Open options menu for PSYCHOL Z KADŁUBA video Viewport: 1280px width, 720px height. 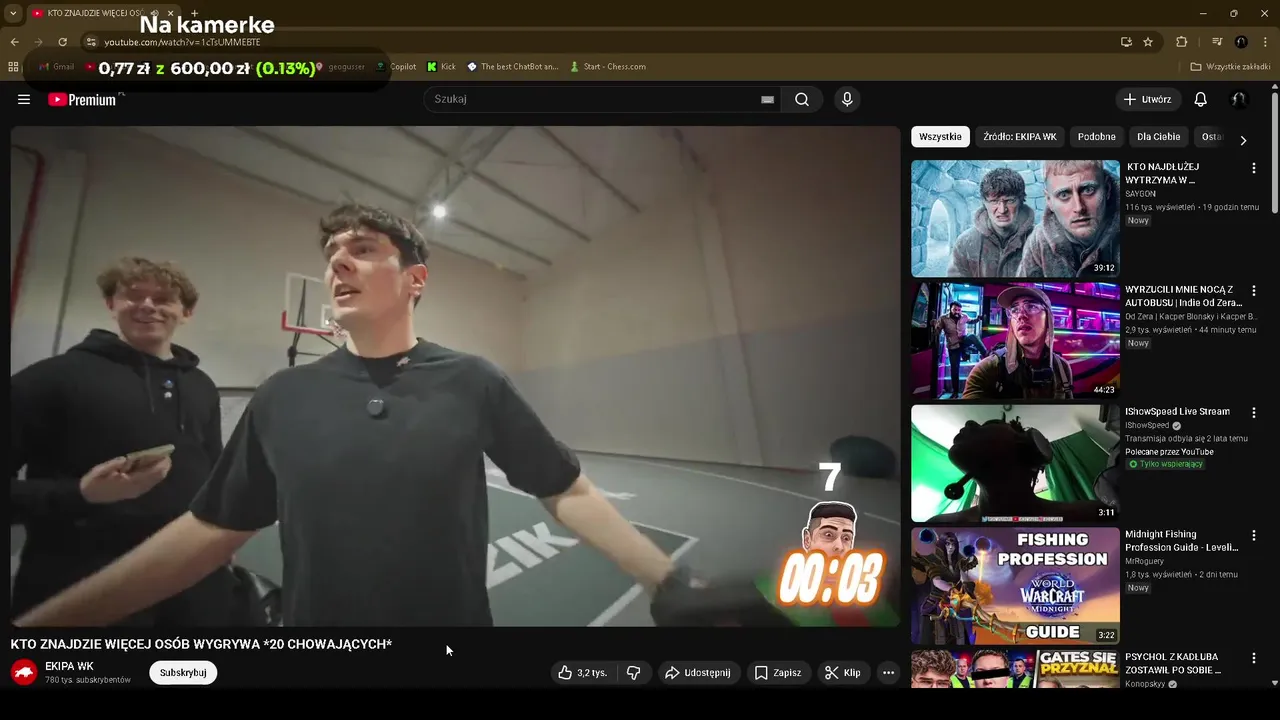coord(1254,657)
